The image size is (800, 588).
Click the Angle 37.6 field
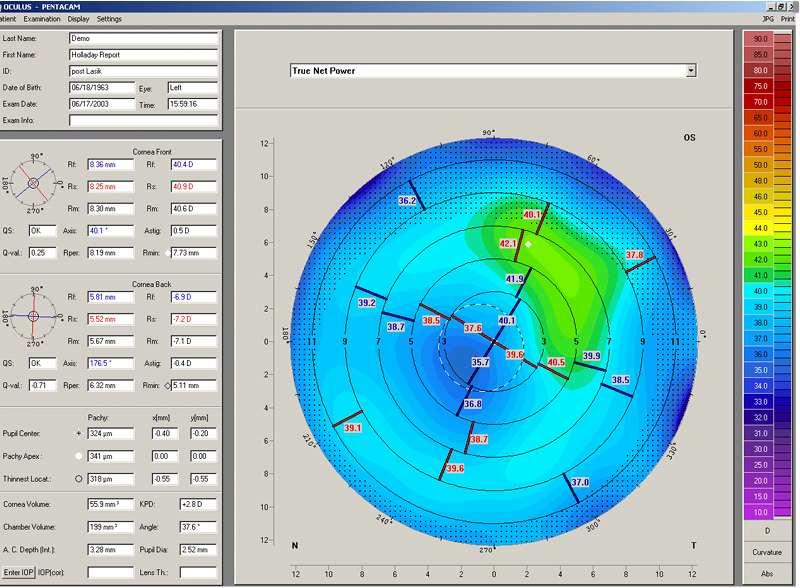(x=198, y=527)
